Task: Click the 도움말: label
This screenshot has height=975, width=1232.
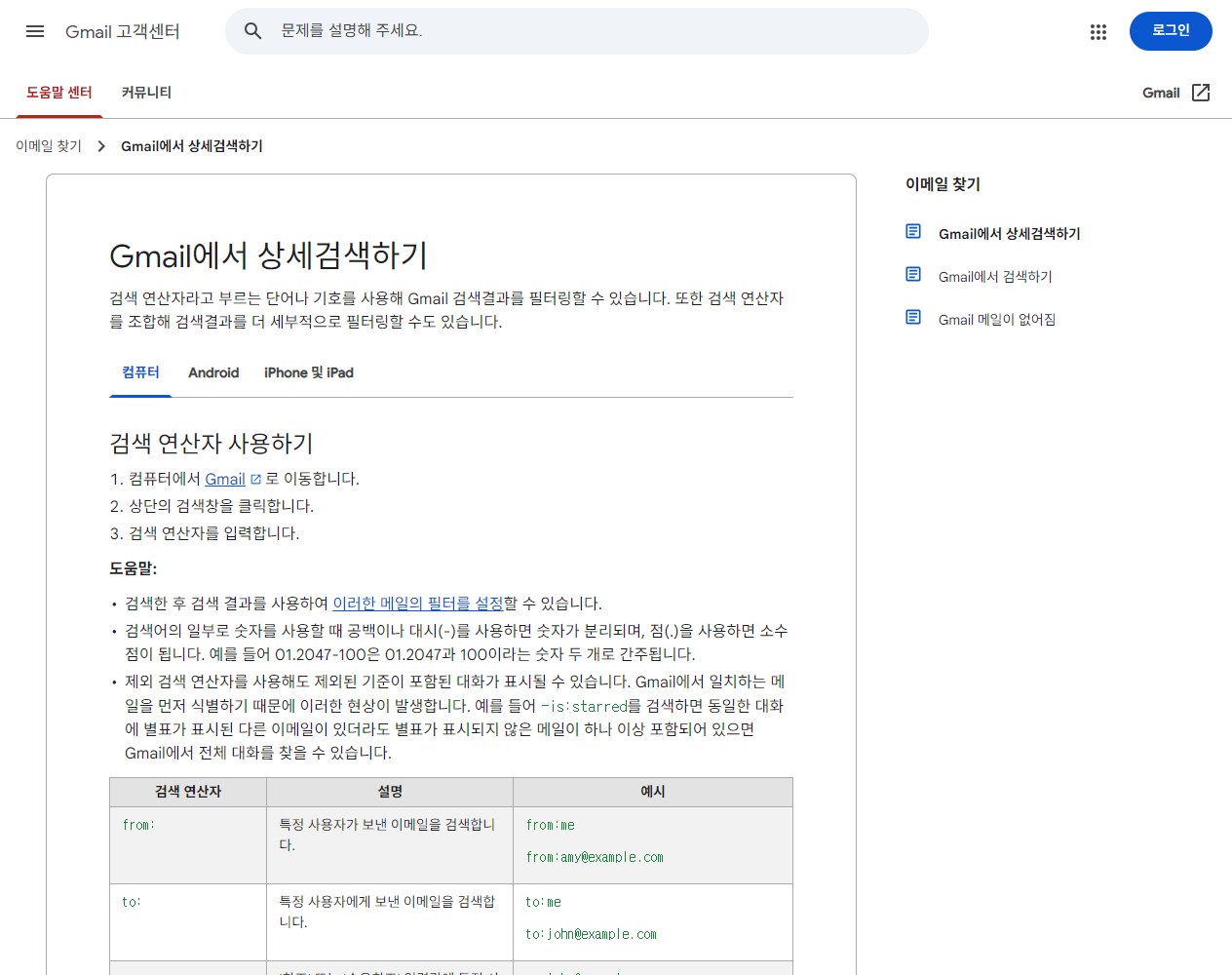Action: click(x=134, y=568)
